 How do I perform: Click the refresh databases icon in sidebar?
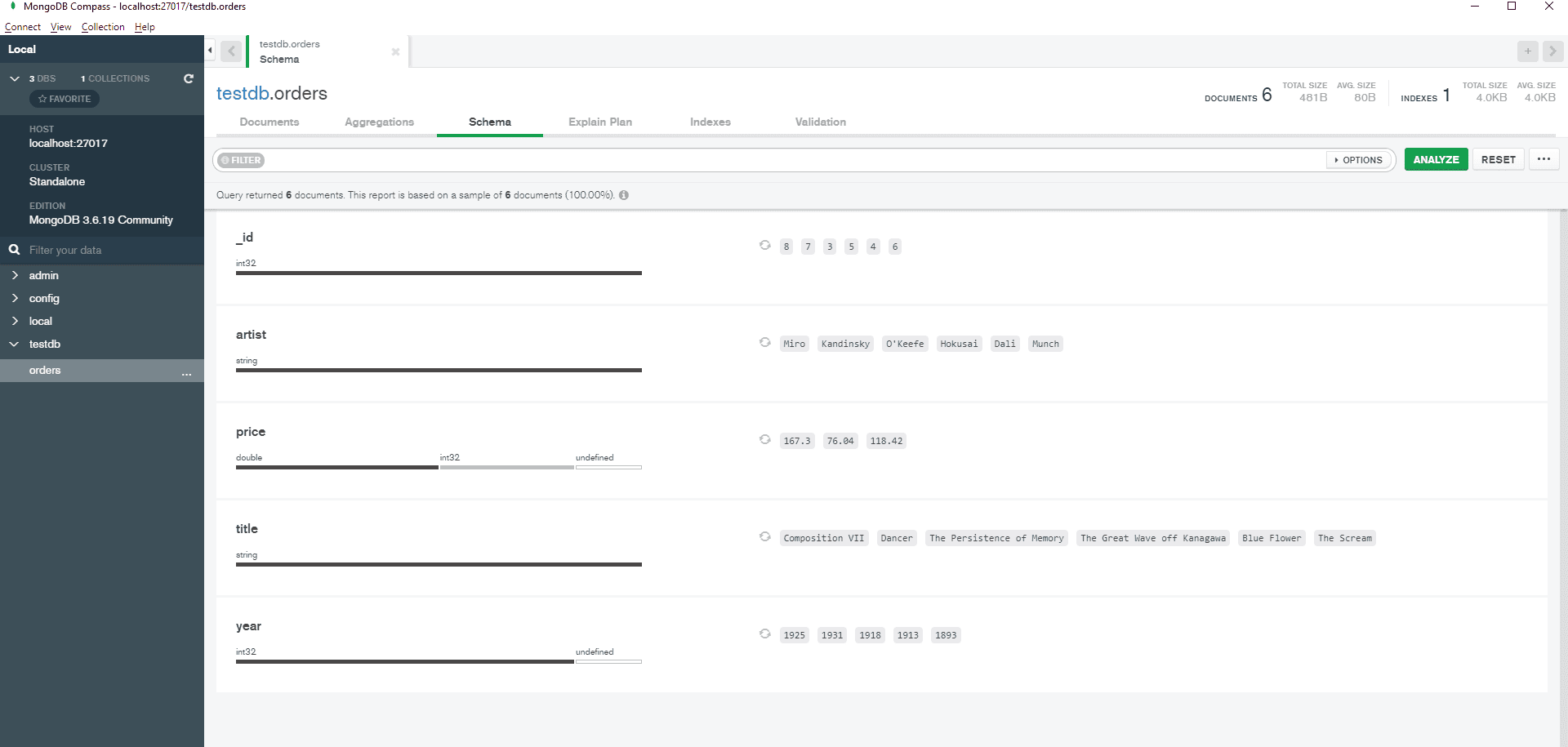pyautogui.click(x=189, y=78)
